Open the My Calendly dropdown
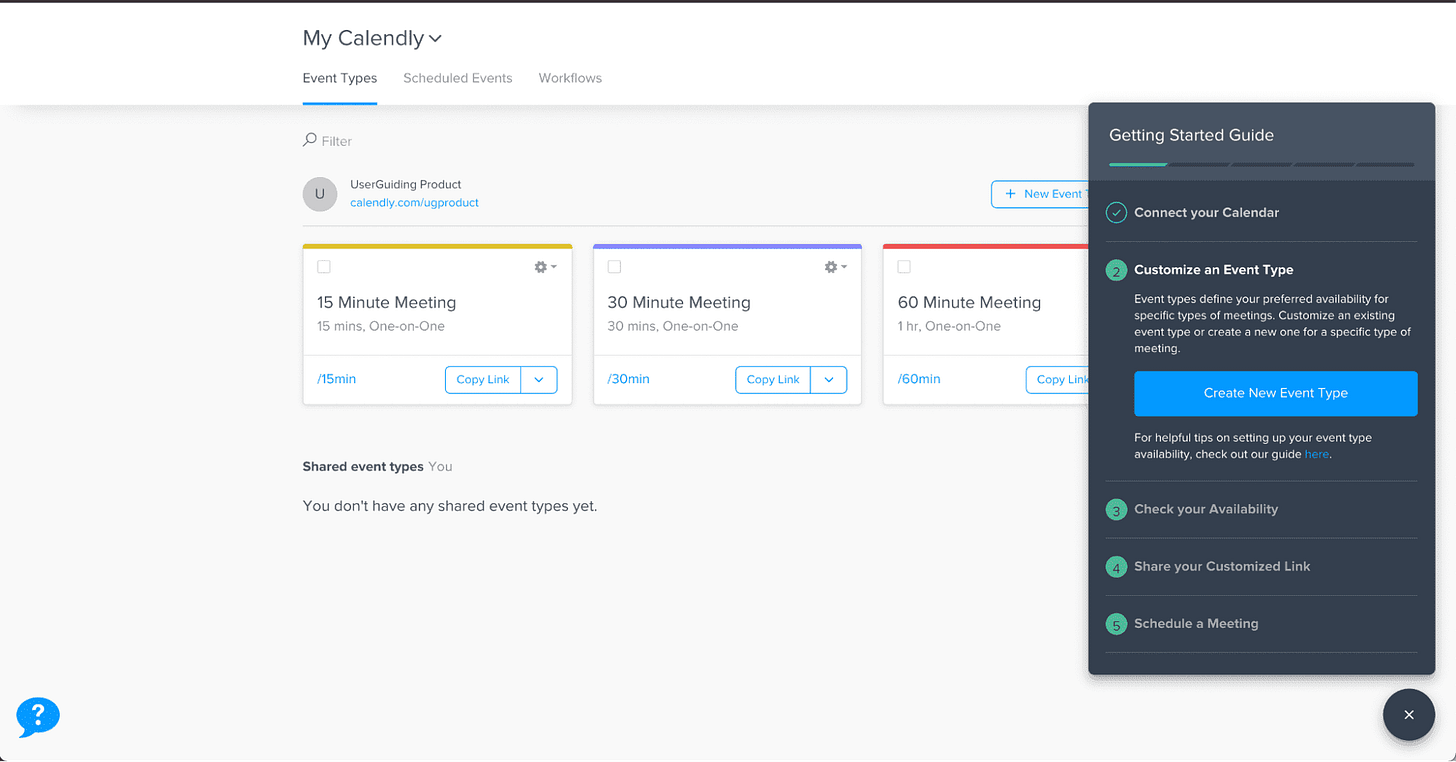1456x762 pixels. pyautogui.click(x=434, y=38)
